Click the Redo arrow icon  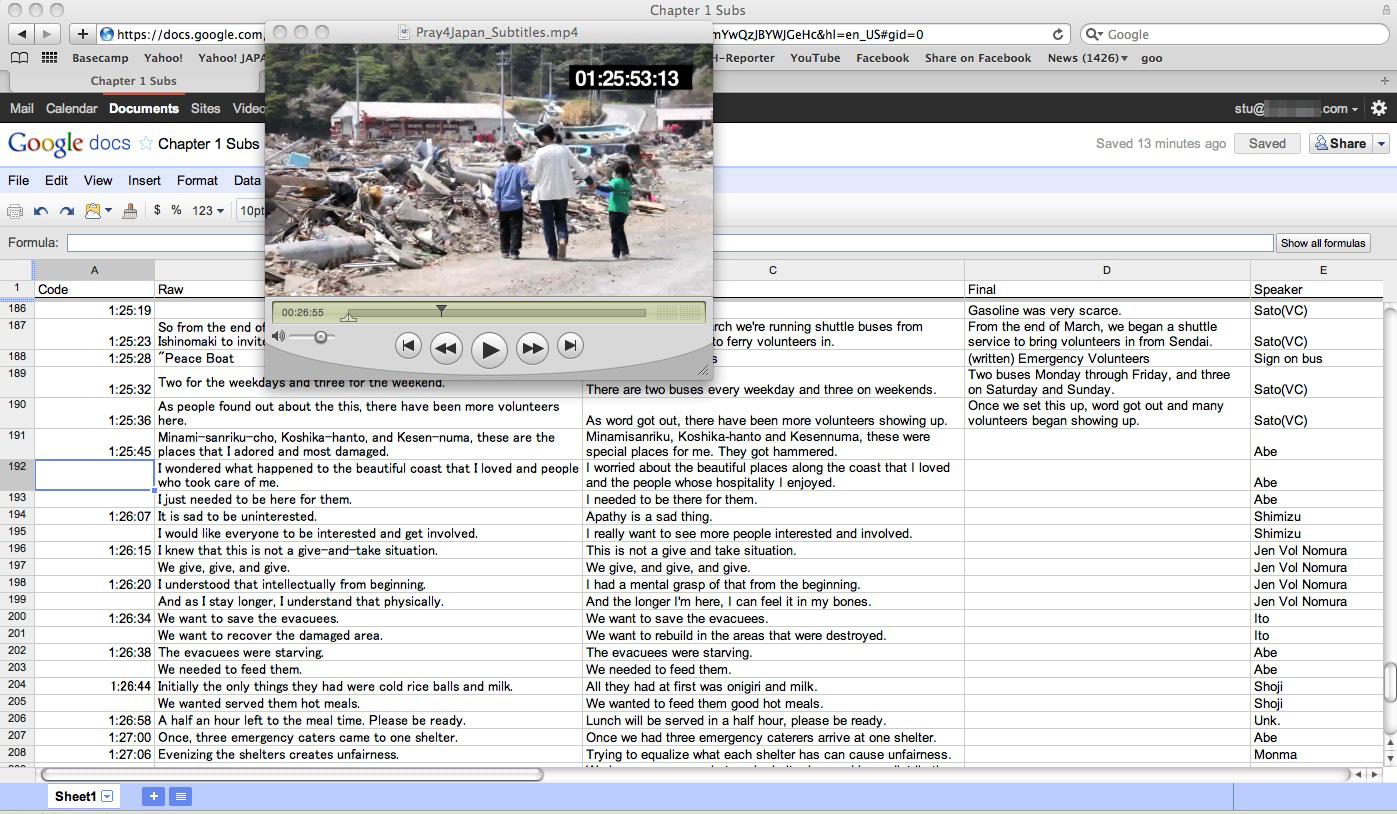(67, 211)
